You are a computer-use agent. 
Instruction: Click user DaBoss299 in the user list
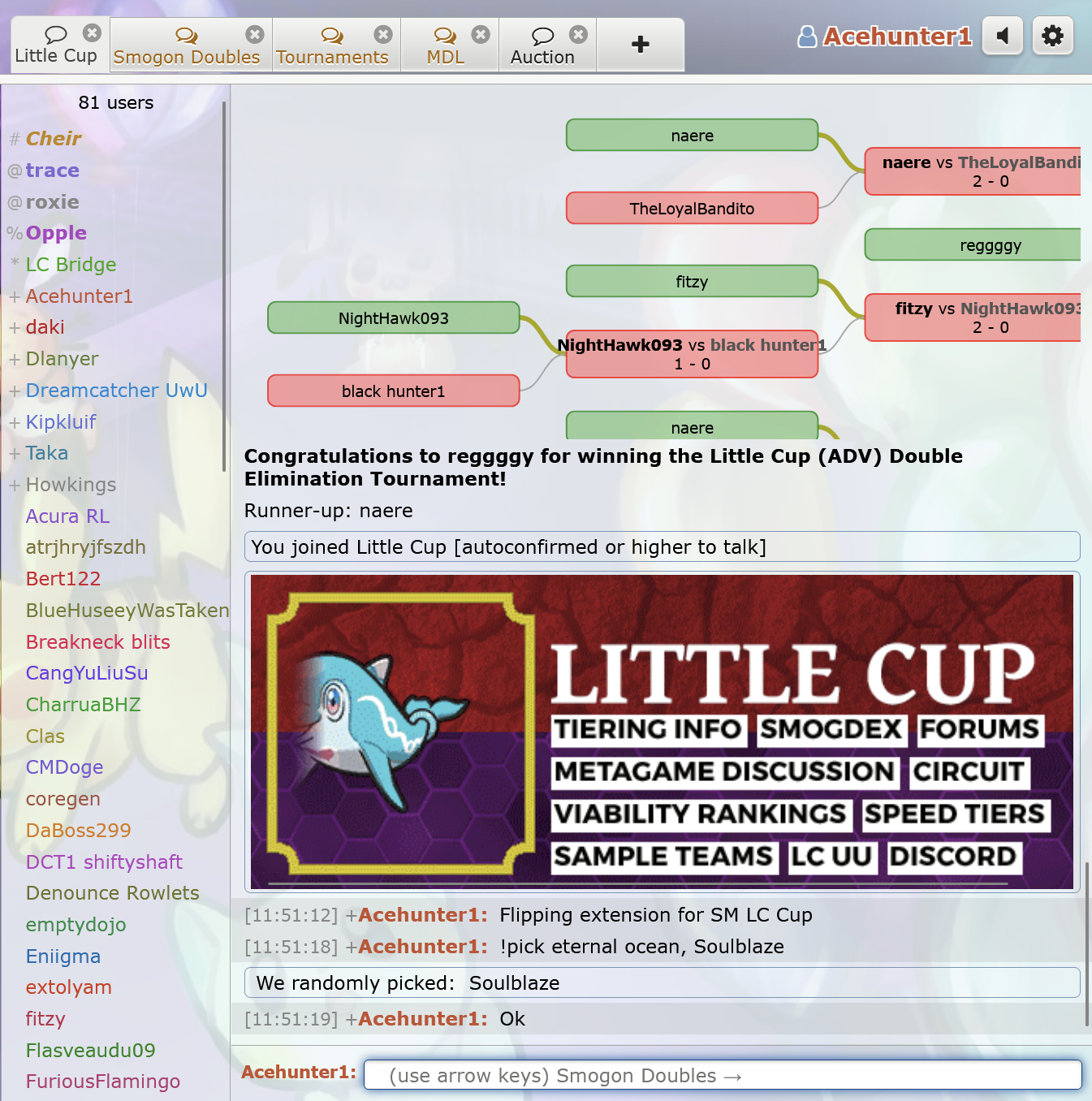click(x=79, y=831)
